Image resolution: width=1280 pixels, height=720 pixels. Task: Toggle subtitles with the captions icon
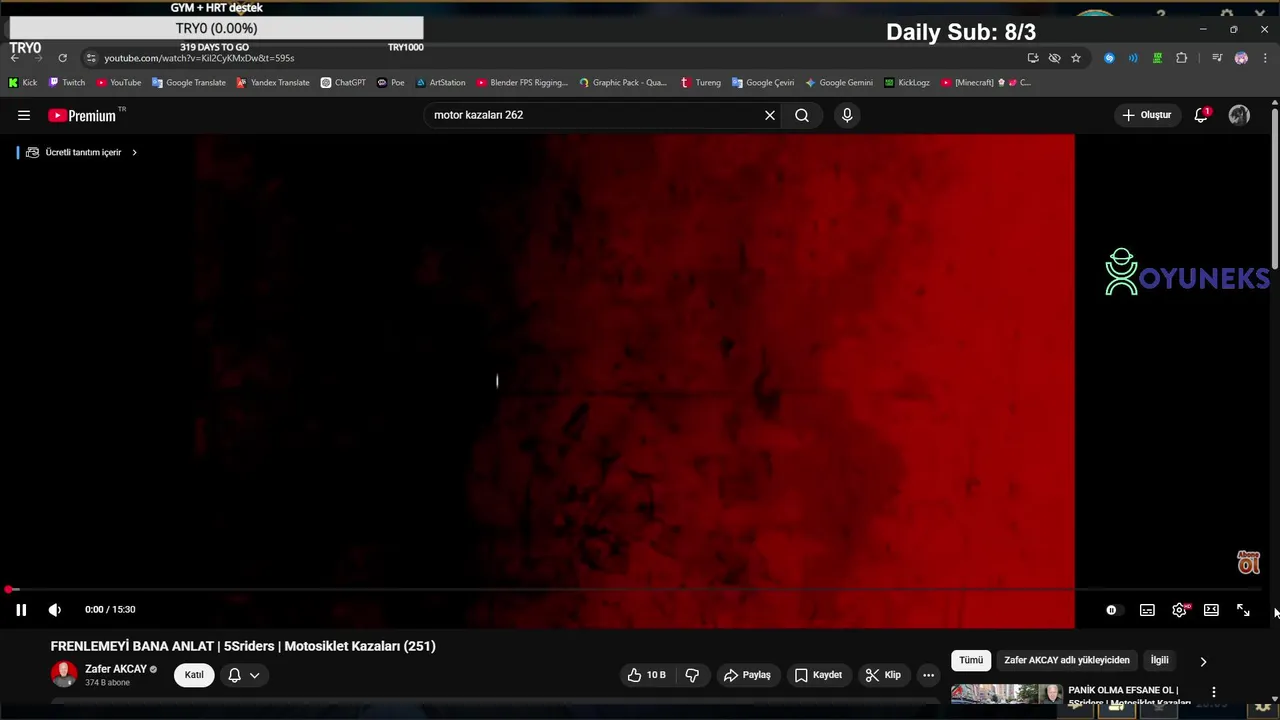pyautogui.click(x=1147, y=610)
